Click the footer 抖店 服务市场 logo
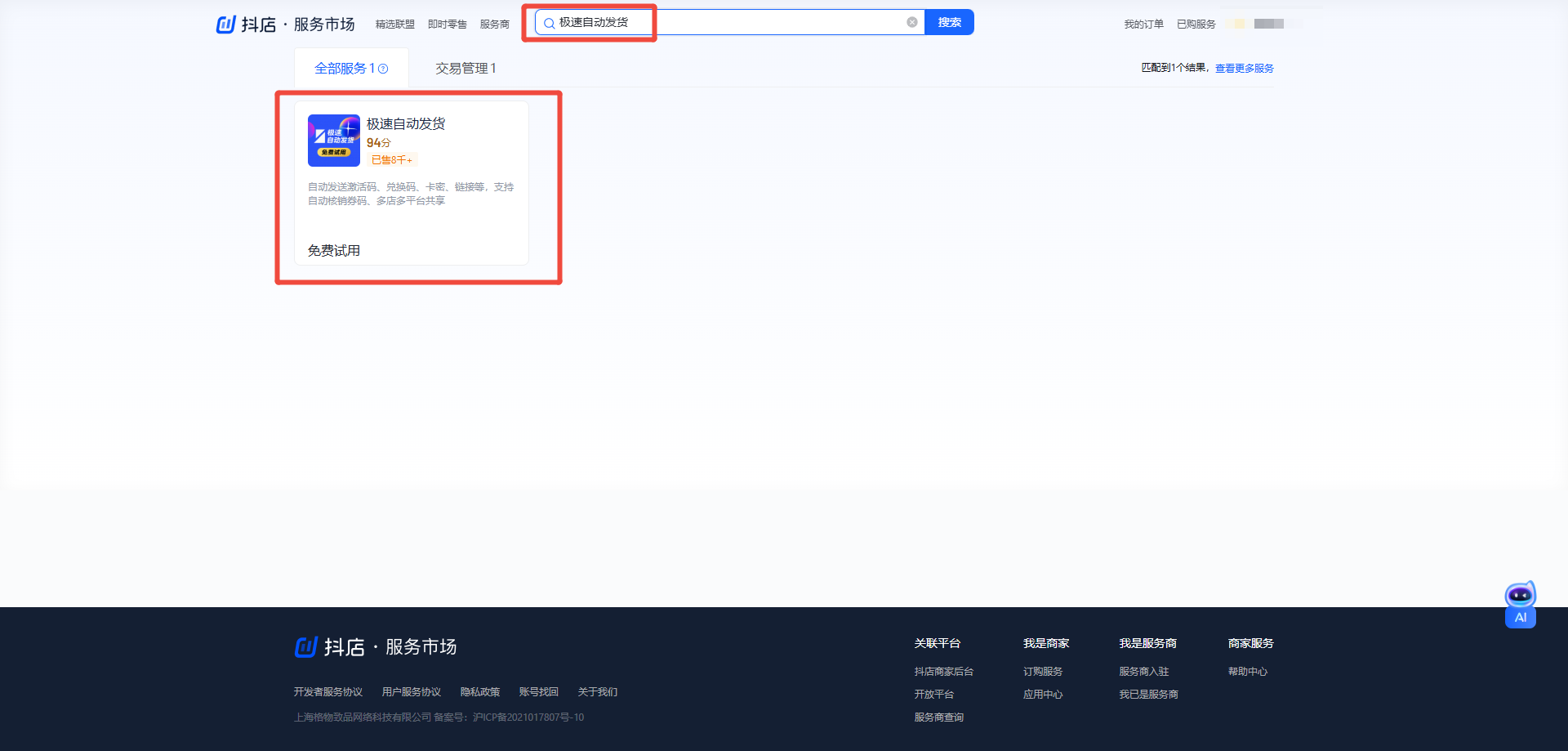Viewport: 1568px width, 751px height. click(x=376, y=647)
